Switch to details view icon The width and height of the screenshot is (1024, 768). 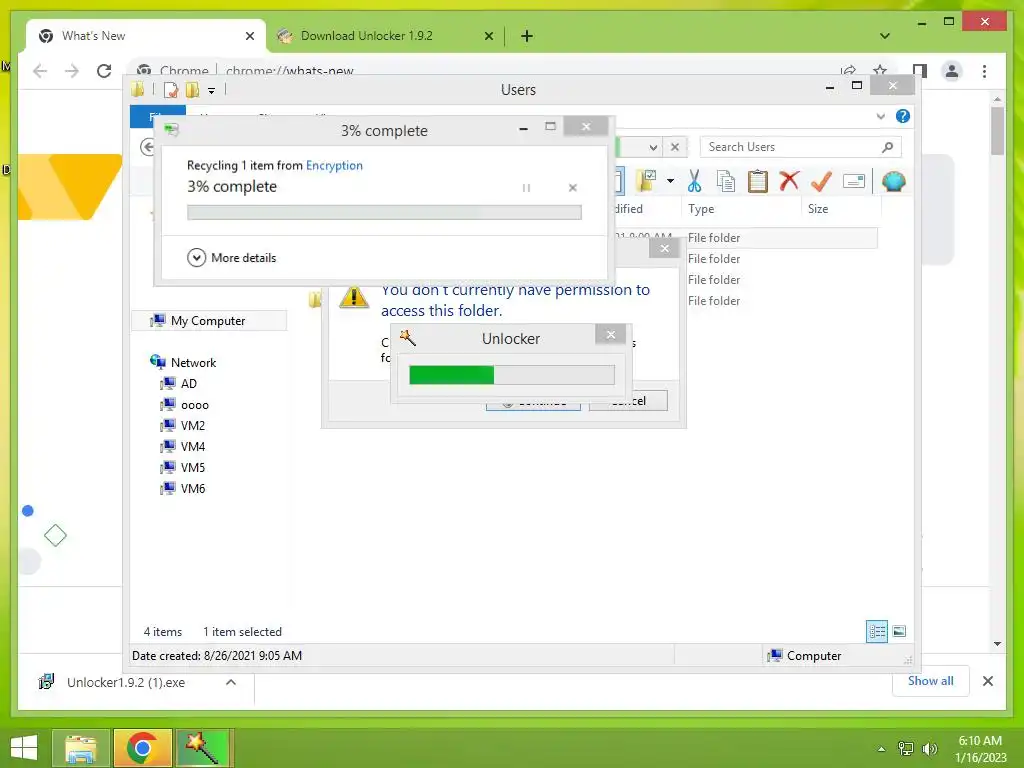point(877,632)
